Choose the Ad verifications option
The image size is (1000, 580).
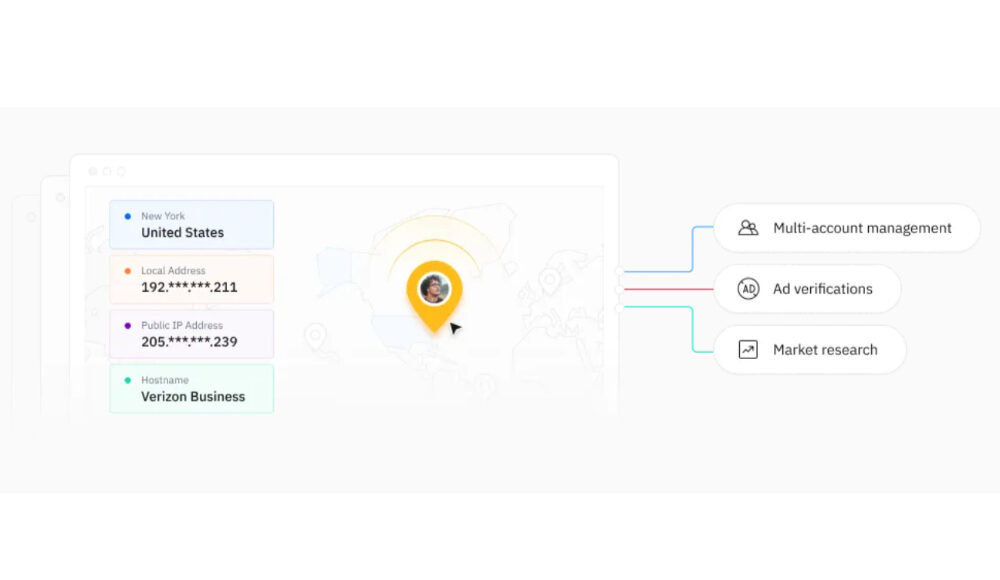pos(807,289)
